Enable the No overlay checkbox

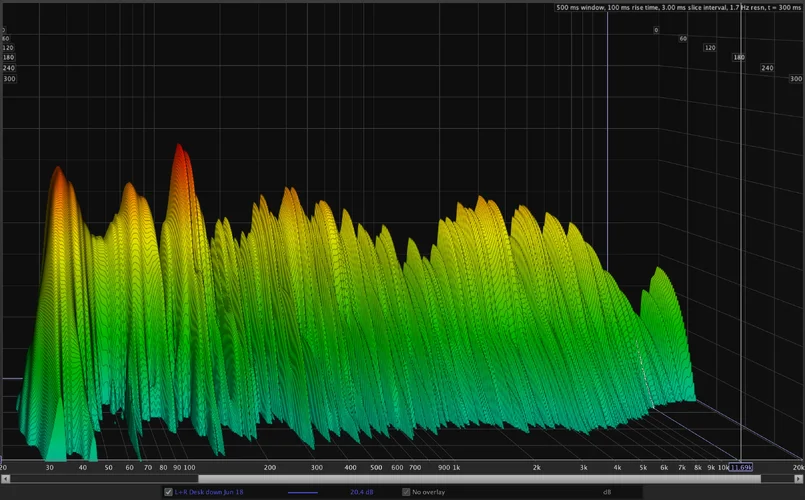pos(406,492)
